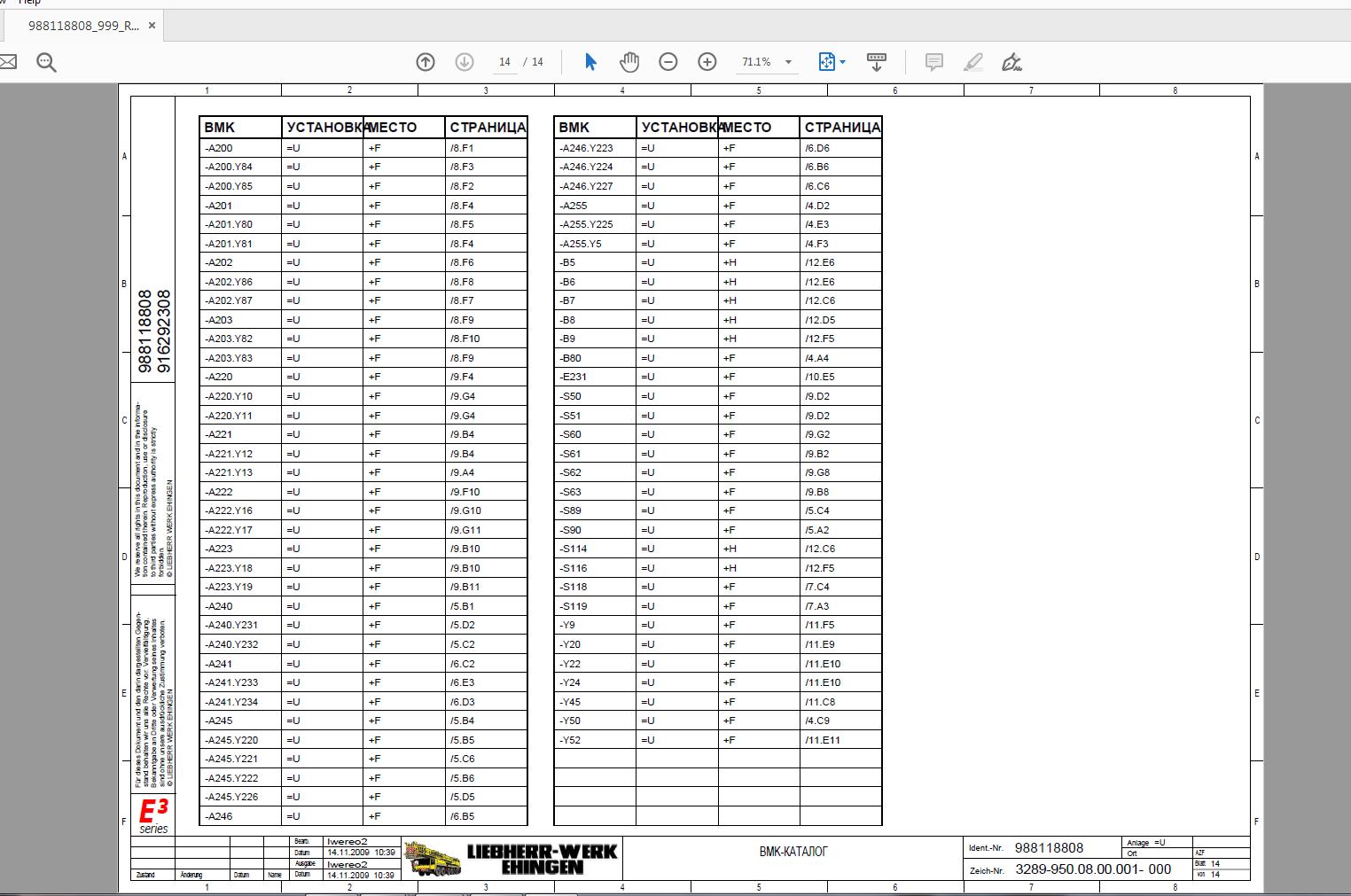Click the fit page icon
1351x896 pixels.
click(x=826, y=62)
